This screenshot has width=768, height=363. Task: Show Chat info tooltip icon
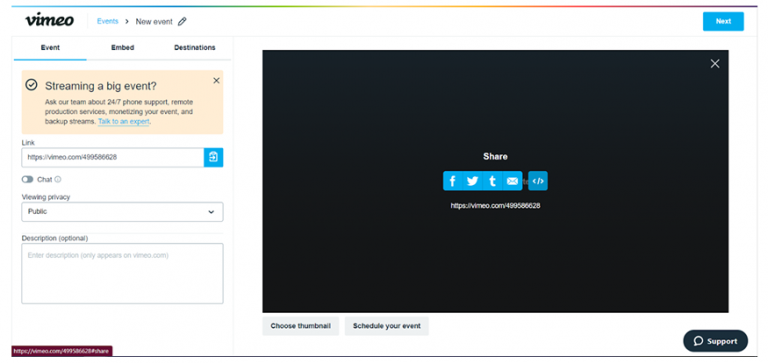58,179
